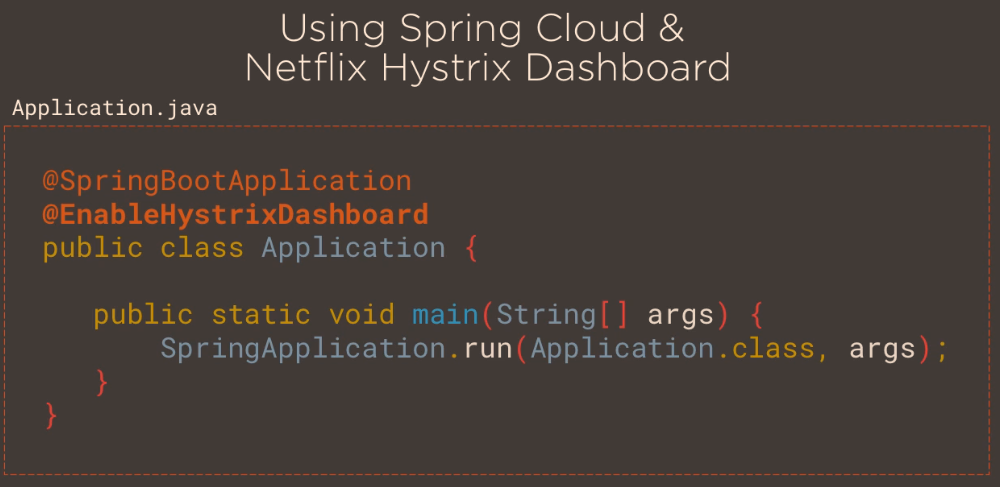Click the "public" keyword before "static"

[143, 315]
